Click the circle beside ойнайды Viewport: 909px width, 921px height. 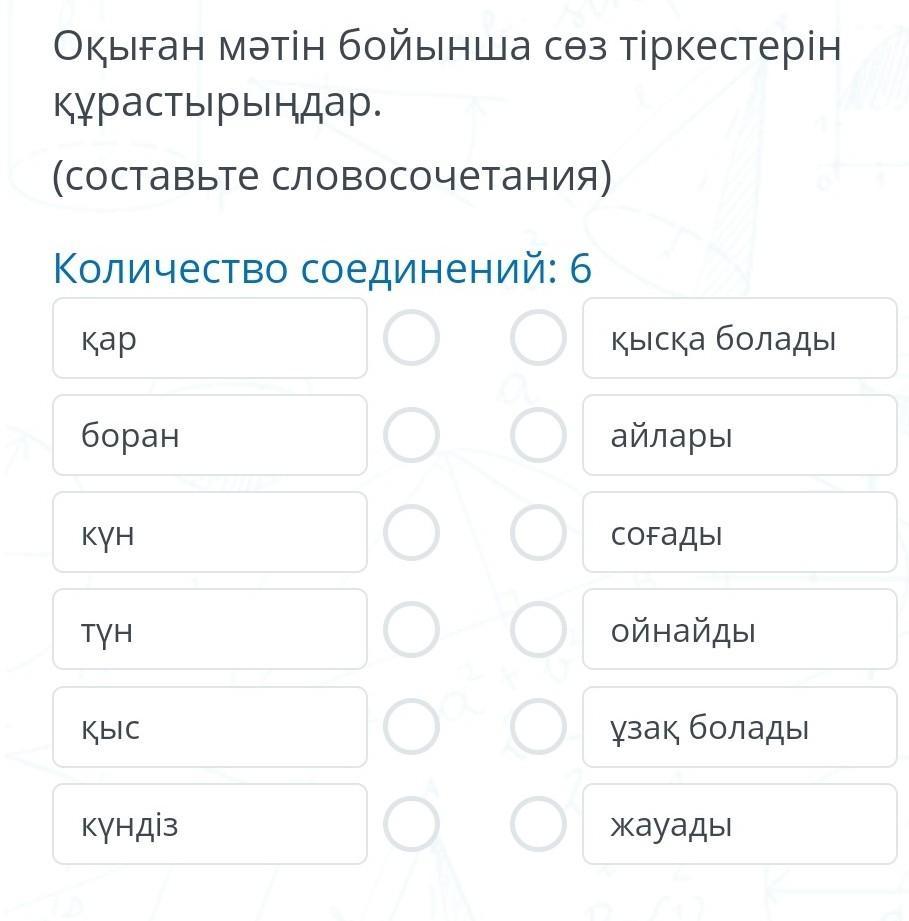539,630
